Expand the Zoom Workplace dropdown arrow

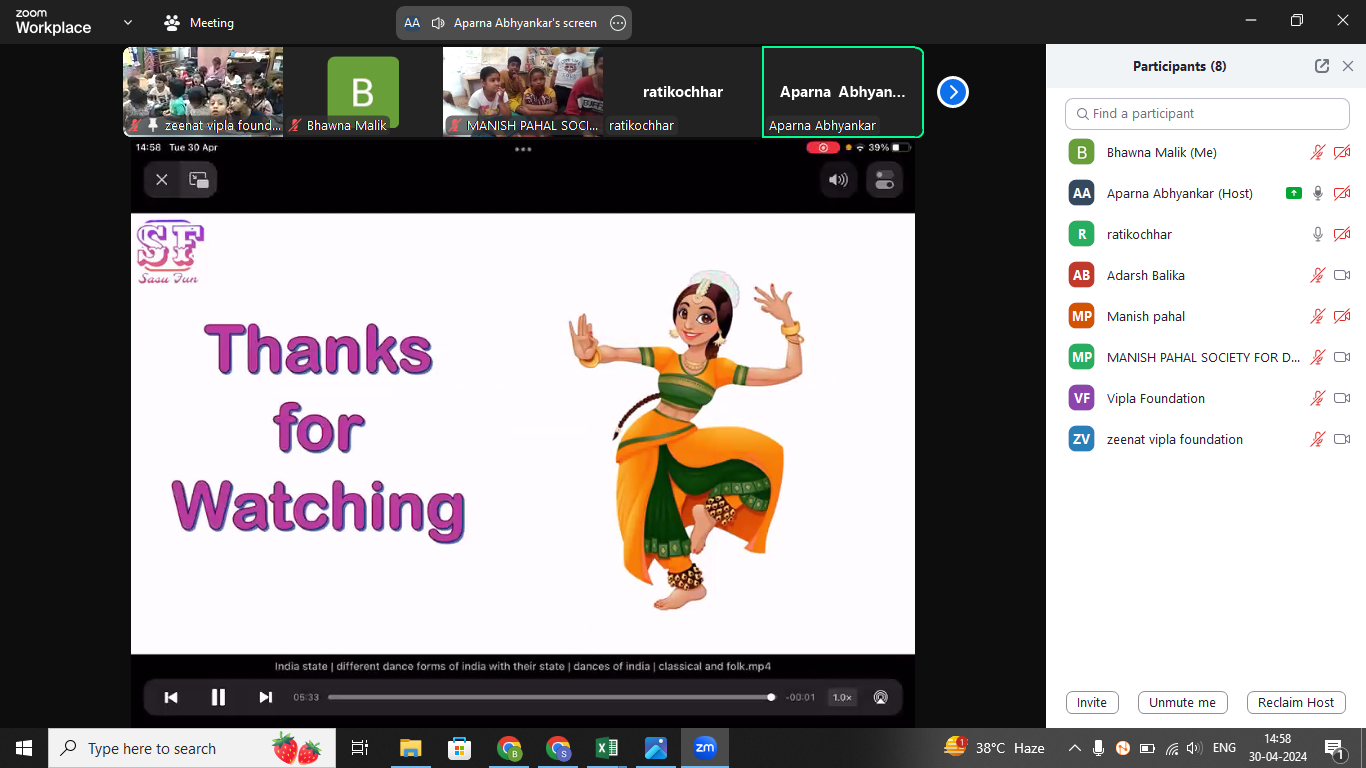click(127, 22)
